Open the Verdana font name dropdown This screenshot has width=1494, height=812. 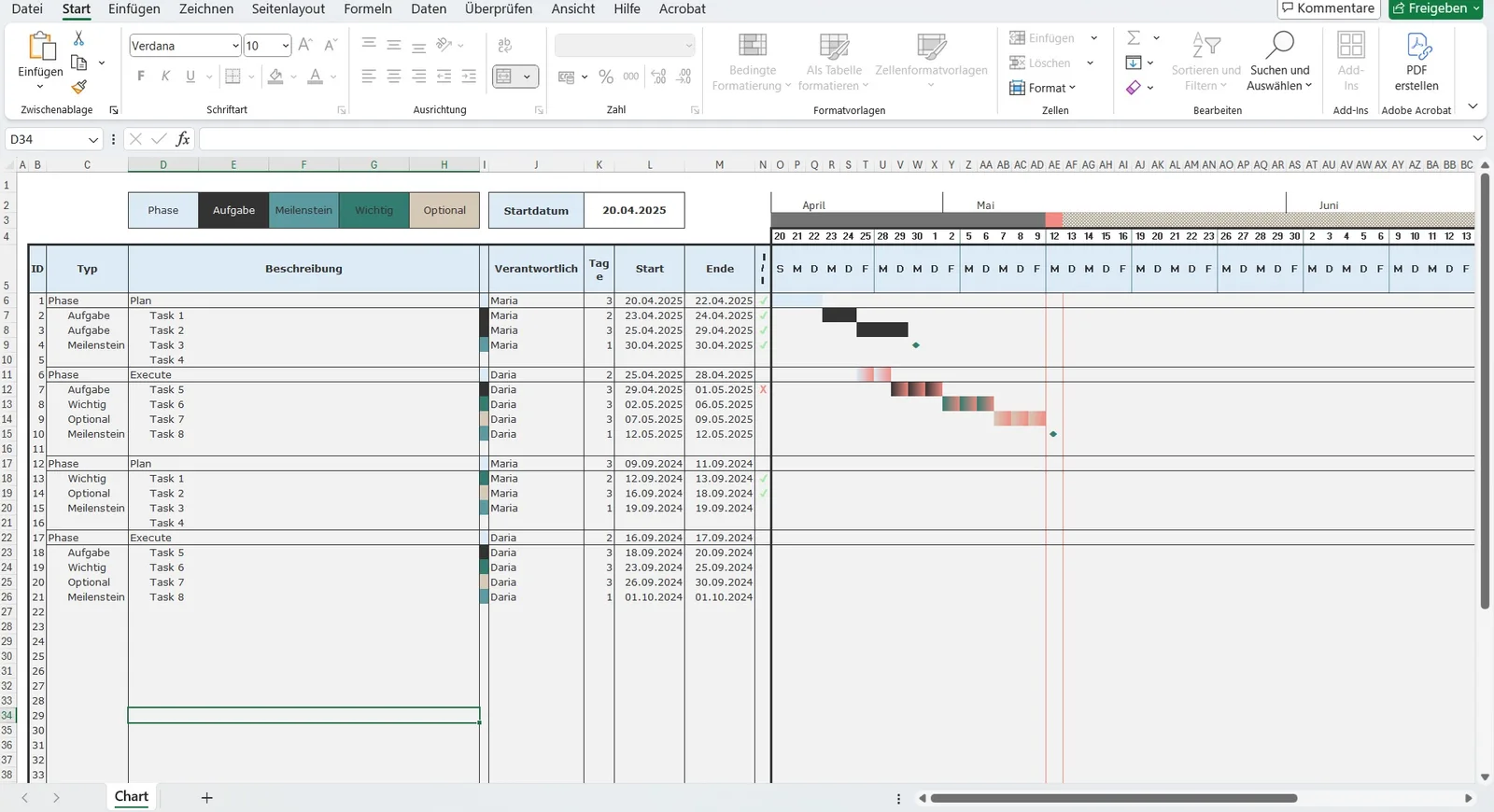(235, 46)
